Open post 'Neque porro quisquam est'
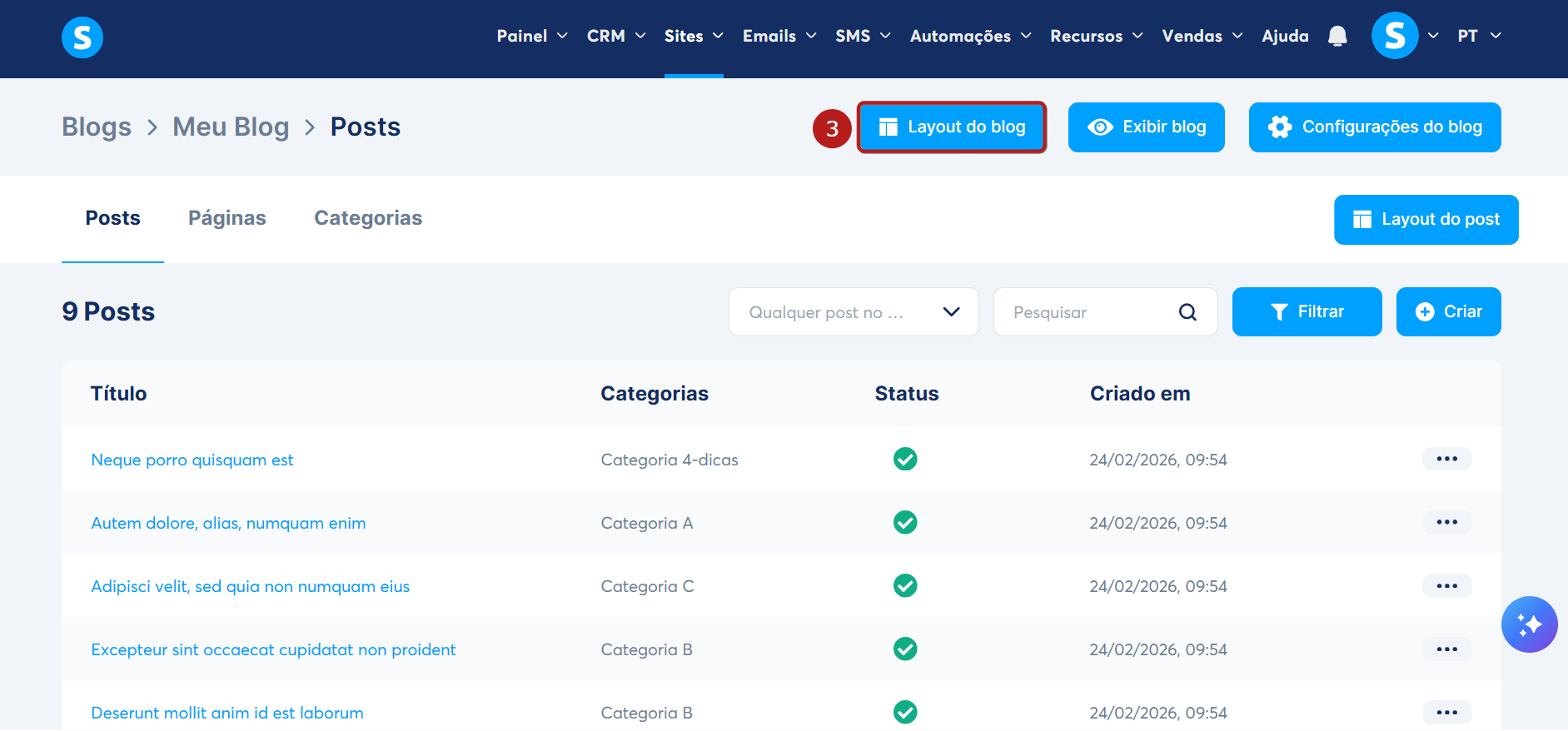The width and height of the screenshot is (1568, 731). click(192, 460)
